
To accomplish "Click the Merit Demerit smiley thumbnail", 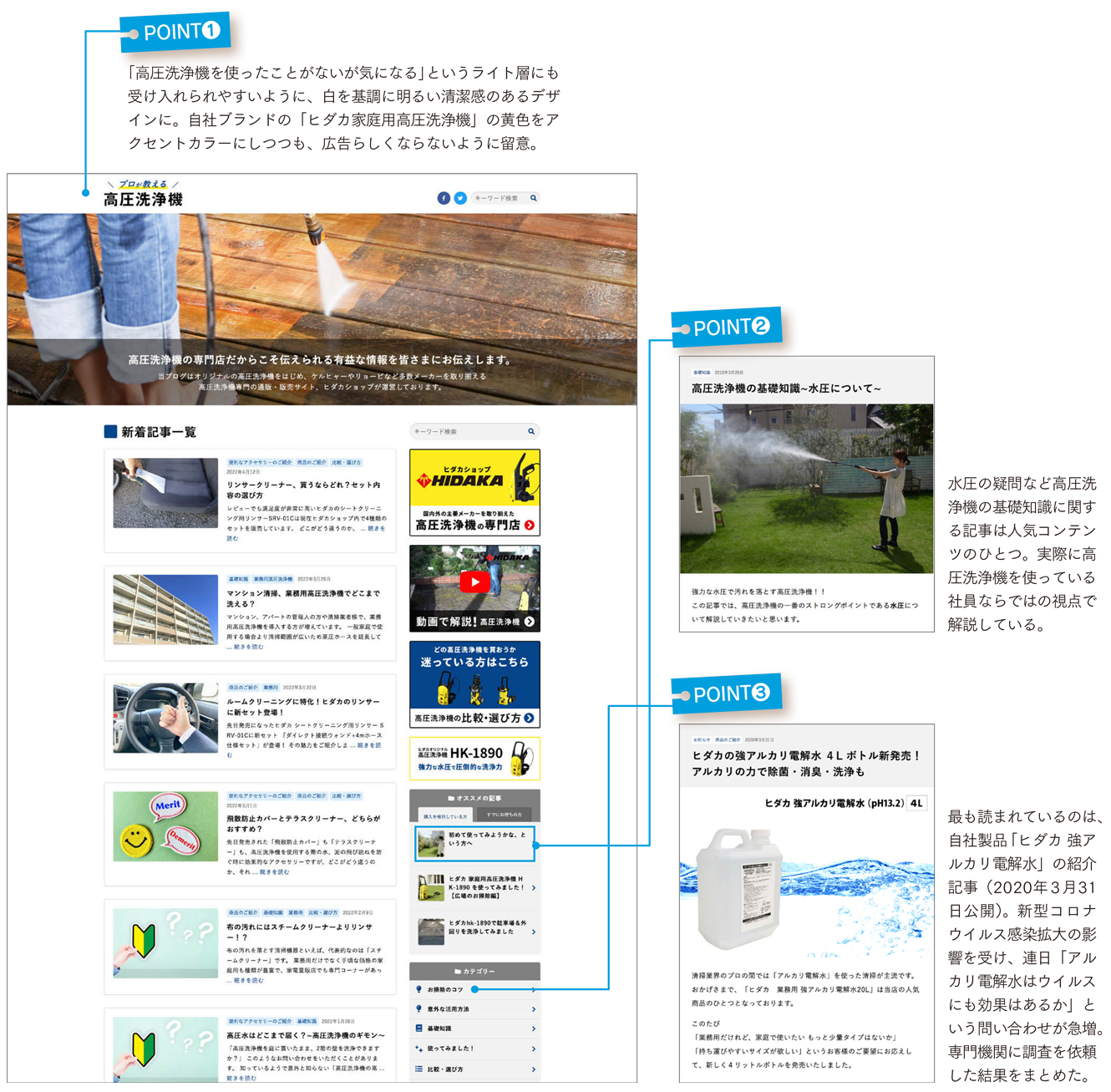I will (x=165, y=826).
